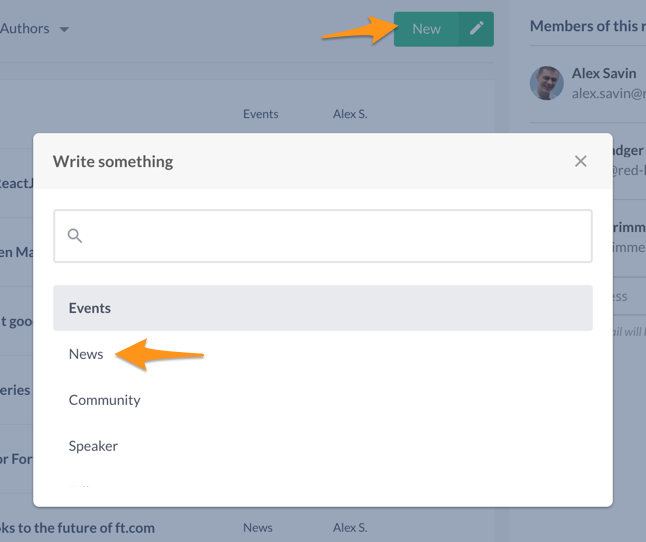Select the Speaker category option

click(93, 446)
